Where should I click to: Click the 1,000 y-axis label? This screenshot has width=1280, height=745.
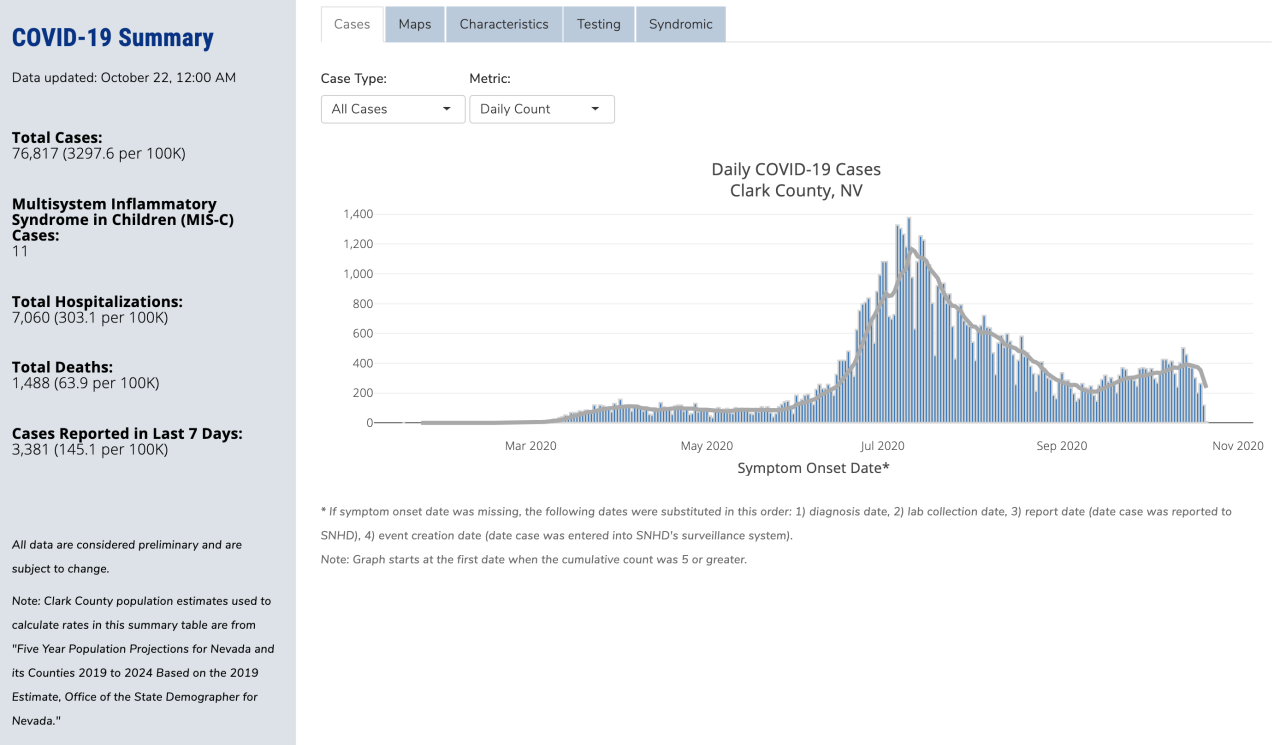tap(357, 274)
